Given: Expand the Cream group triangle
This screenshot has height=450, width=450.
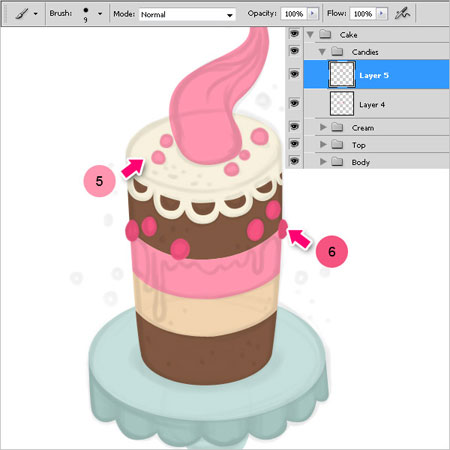Looking at the screenshot, I should (323, 127).
